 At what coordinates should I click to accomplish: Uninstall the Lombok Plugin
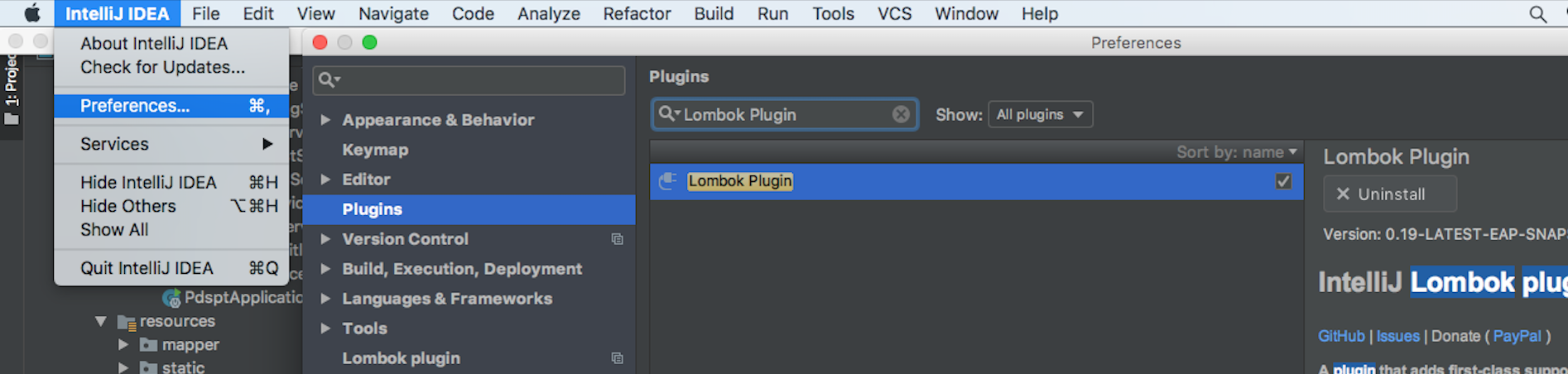1389,194
